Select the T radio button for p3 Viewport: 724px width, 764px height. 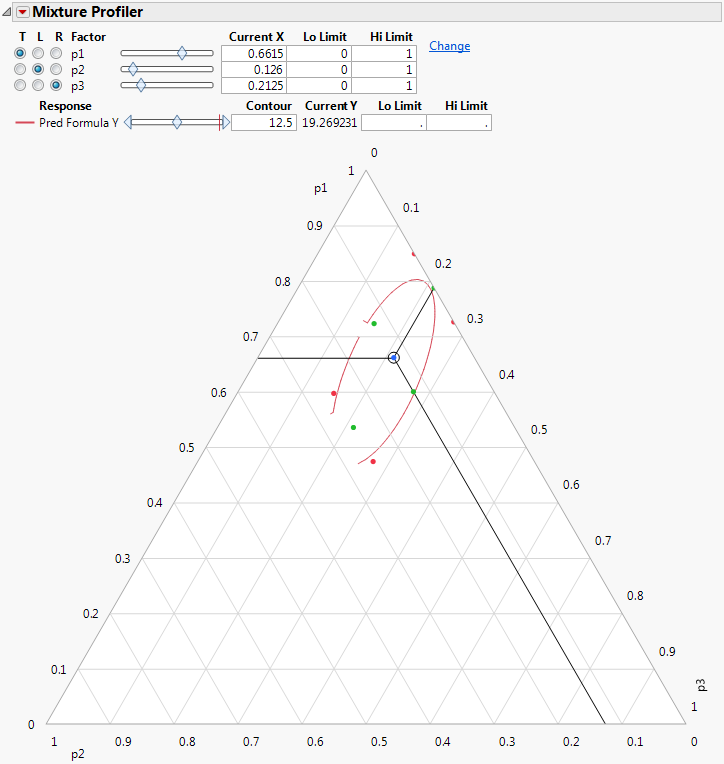[x=20, y=85]
